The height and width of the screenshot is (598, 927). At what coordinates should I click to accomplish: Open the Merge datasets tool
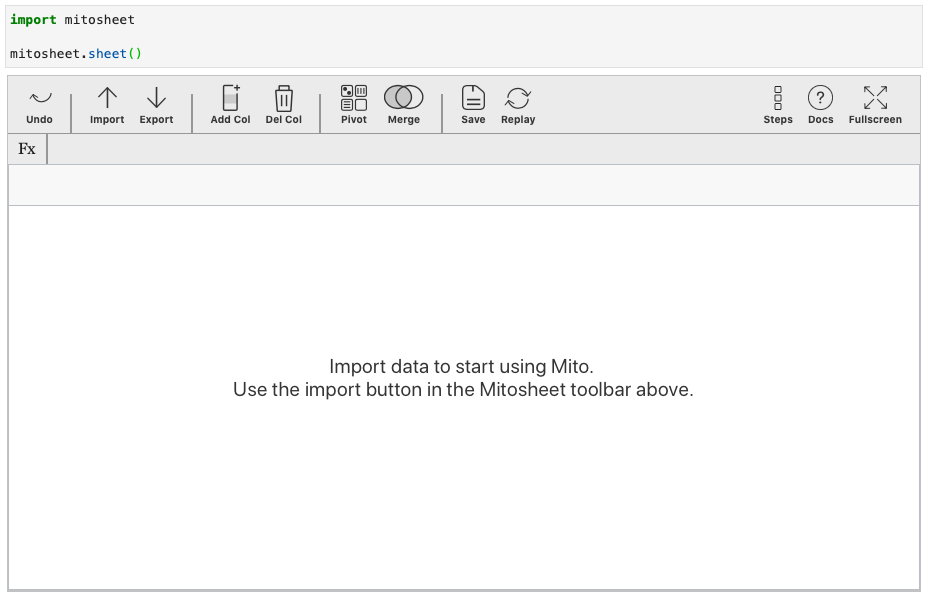click(x=404, y=105)
